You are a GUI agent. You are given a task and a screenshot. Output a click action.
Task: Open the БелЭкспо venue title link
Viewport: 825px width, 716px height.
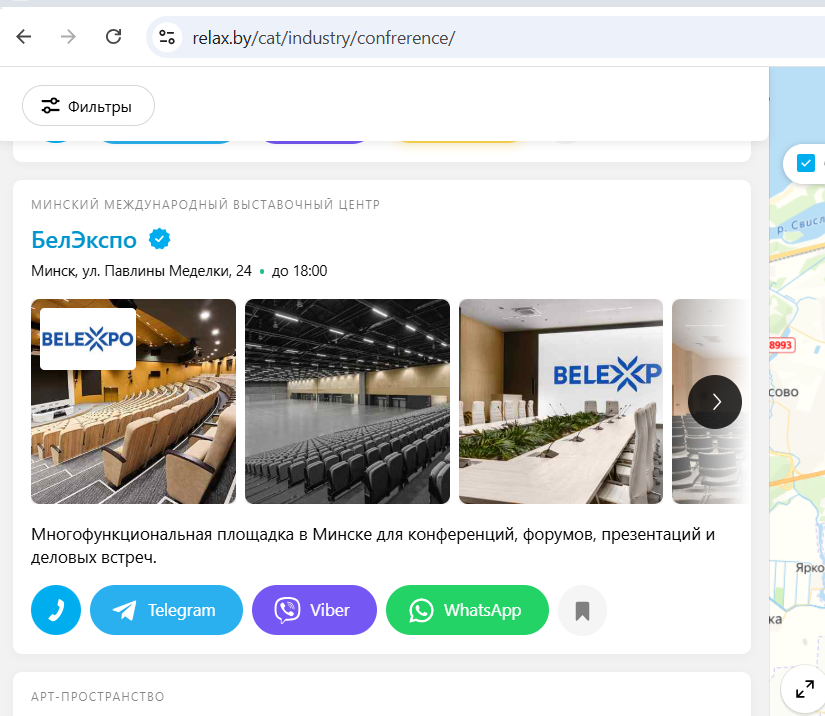point(84,240)
